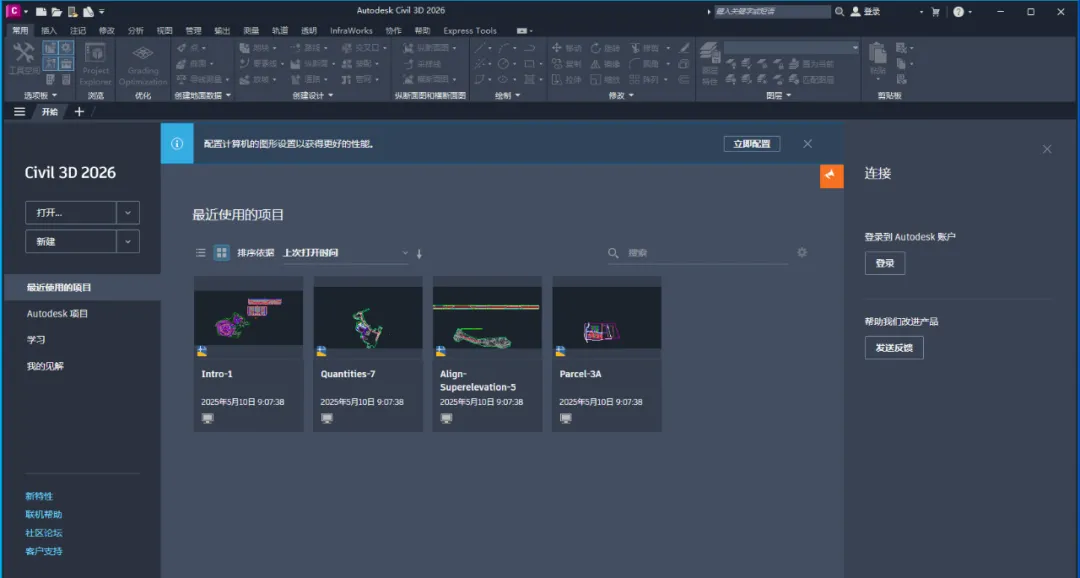1080x578 pixels.
Task: Open the 上次打开时间 sort-by dropdown
Action: (346, 253)
